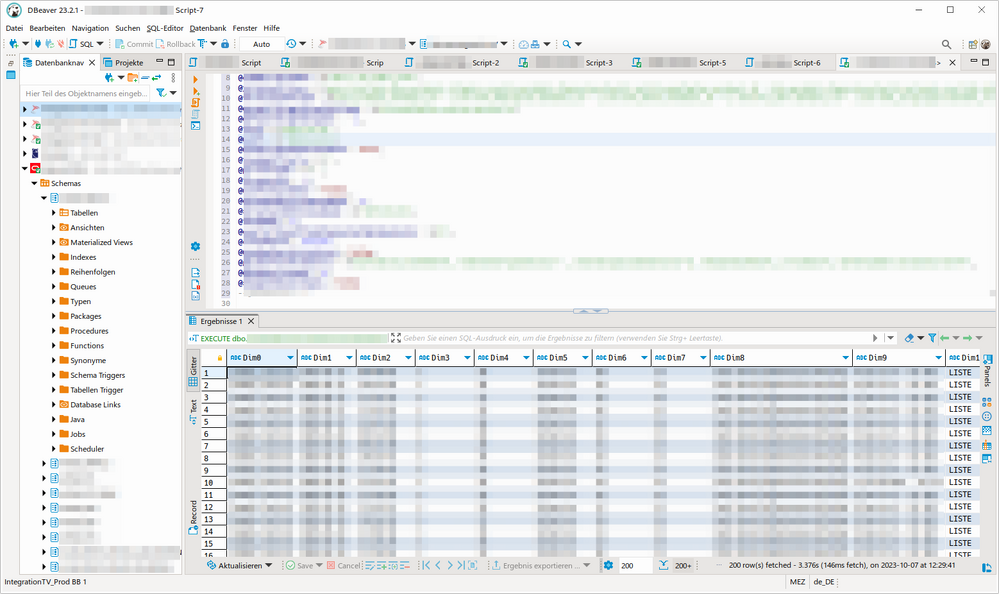Click the transaction lock icon in the main toolbar
The height and width of the screenshot is (594, 999).
pos(225,44)
